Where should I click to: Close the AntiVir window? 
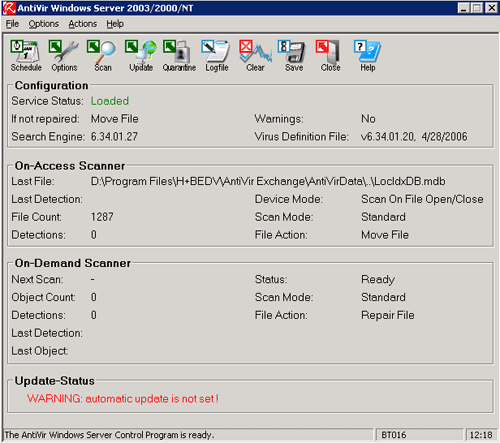point(492,8)
